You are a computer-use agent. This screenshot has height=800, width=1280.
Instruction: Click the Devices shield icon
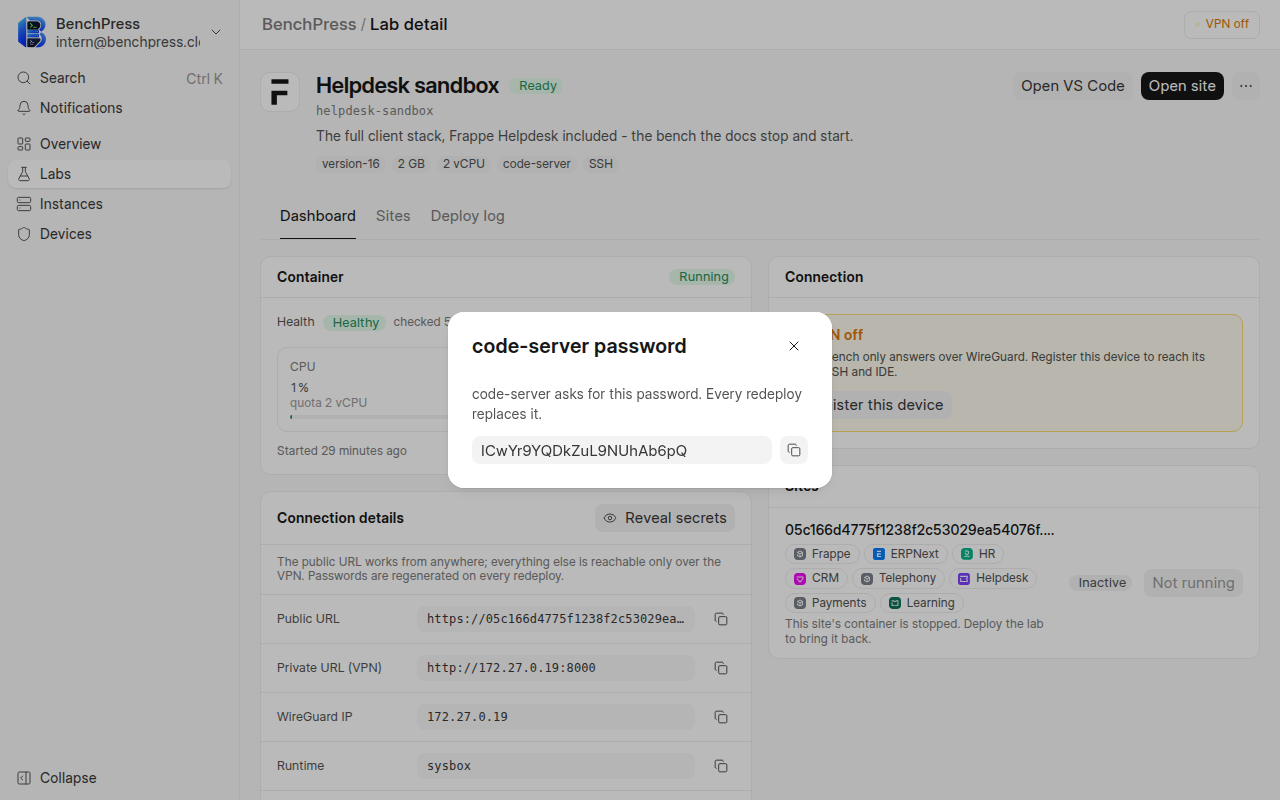tap(24, 234)
